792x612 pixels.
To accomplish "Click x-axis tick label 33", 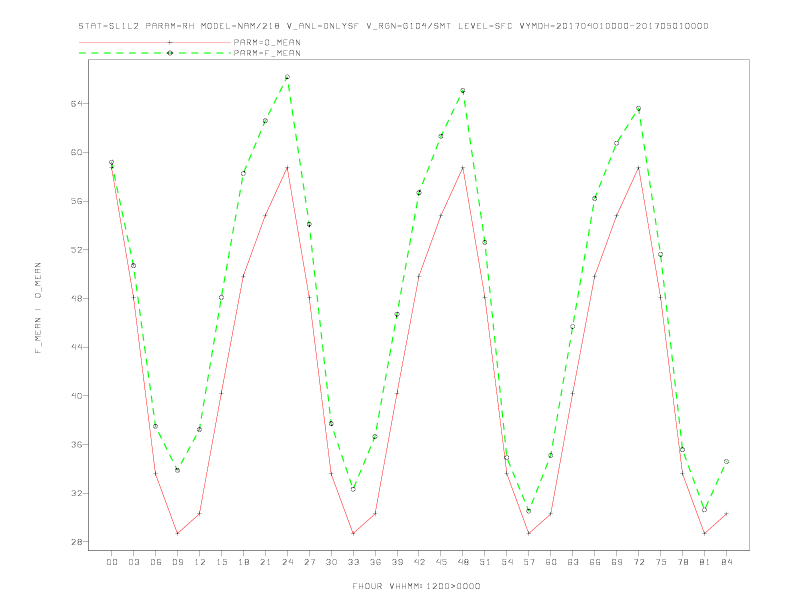I will [353, 562].
